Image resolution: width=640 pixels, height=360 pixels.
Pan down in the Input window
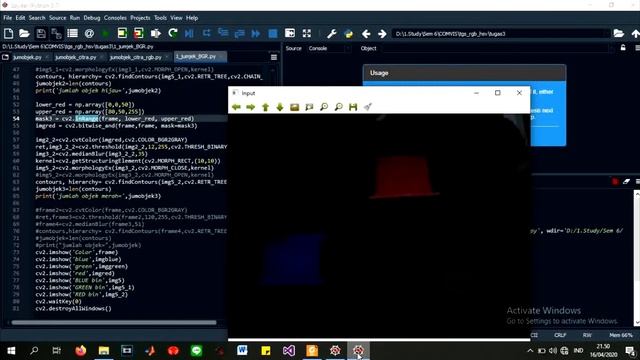280,107
